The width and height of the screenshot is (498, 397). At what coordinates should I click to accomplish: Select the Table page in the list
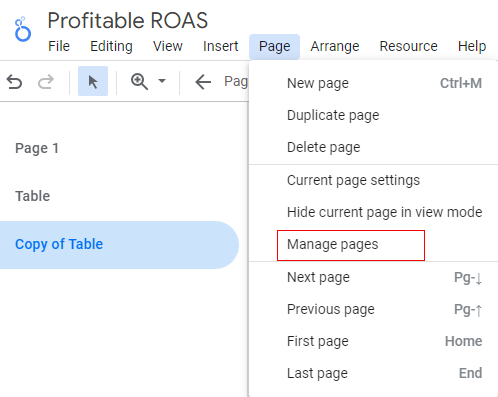(119, 196)
